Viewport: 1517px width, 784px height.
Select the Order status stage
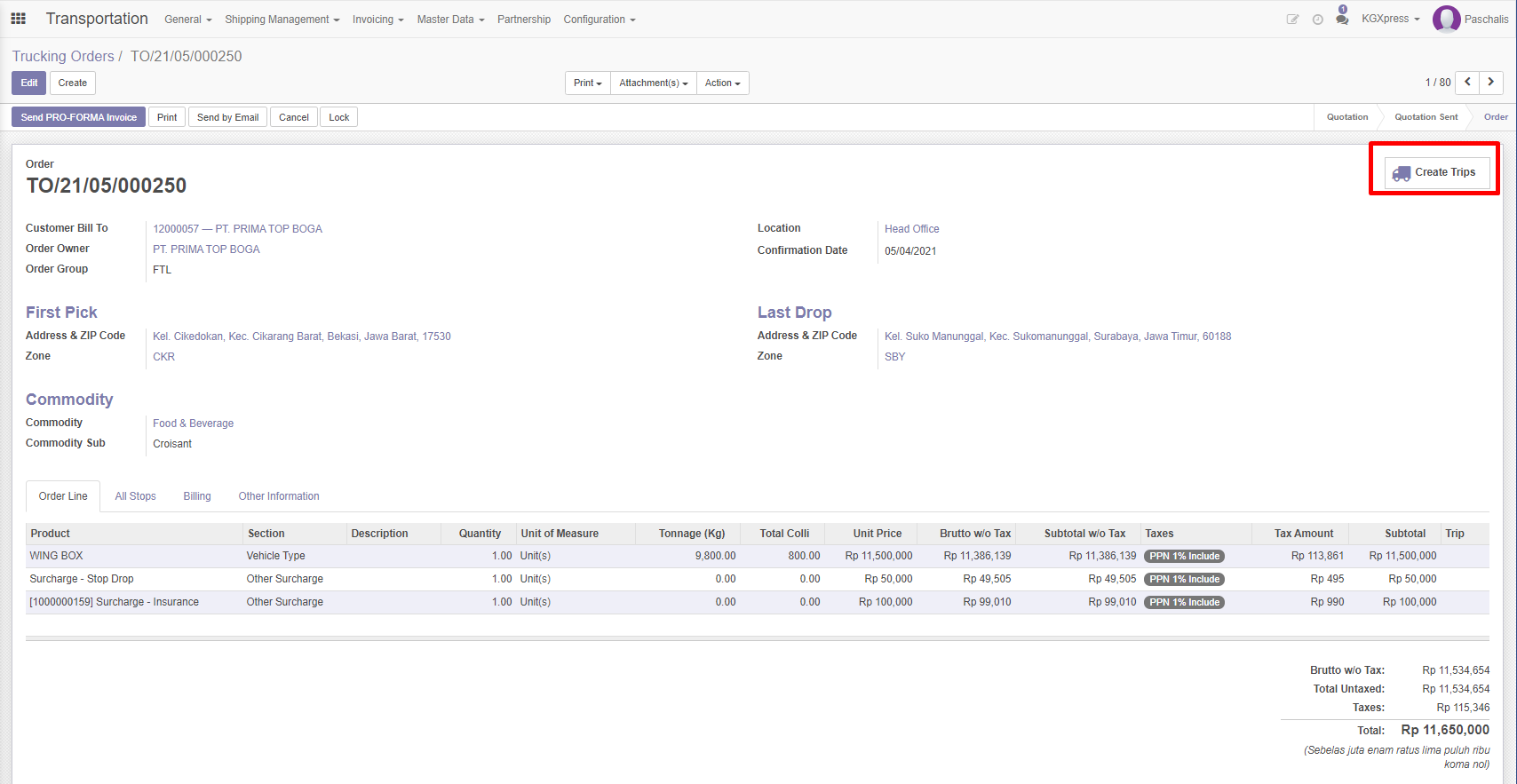coord(1496,117)
